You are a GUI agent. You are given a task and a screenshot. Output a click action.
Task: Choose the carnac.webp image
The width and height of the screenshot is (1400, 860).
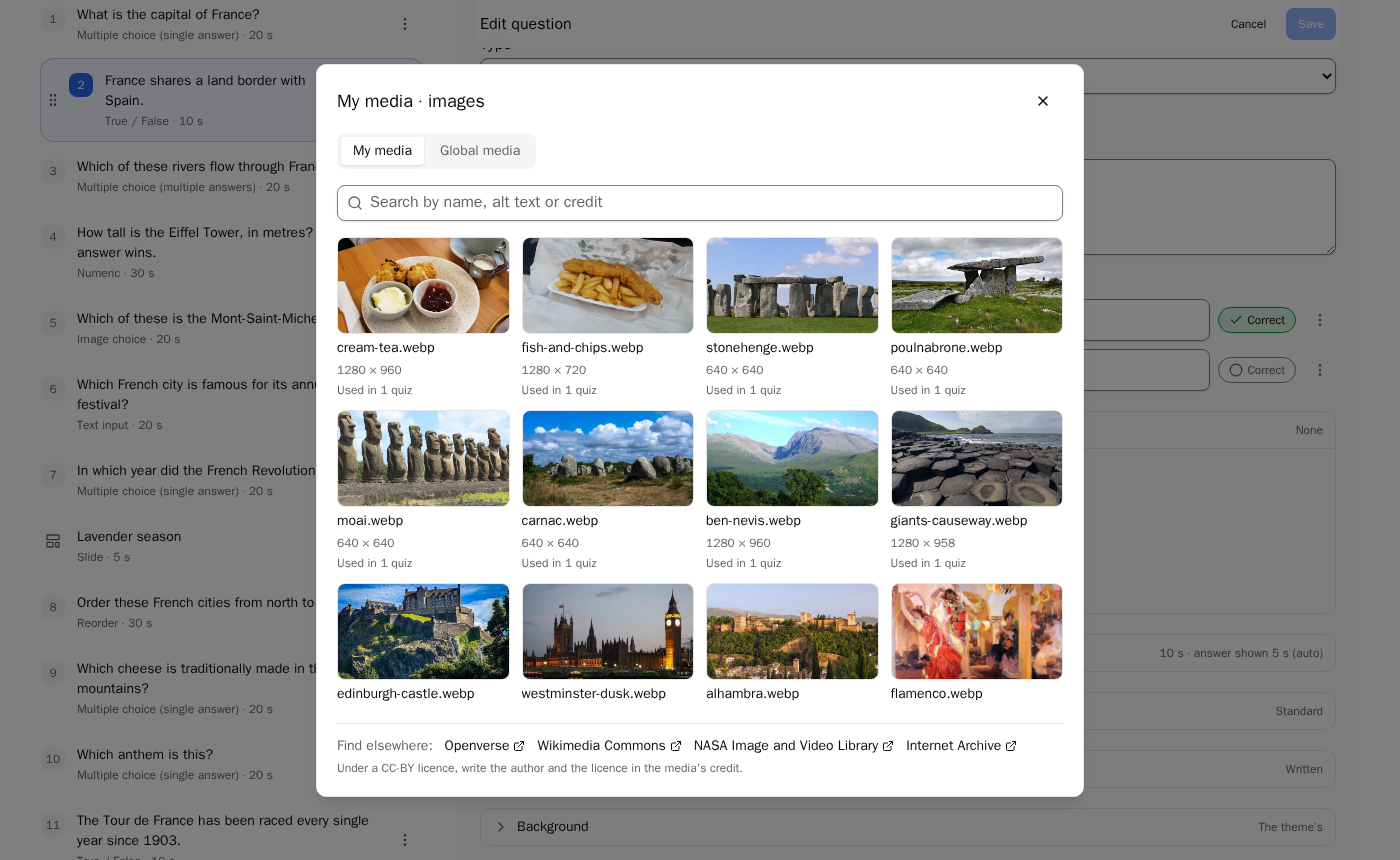point(608,459)
